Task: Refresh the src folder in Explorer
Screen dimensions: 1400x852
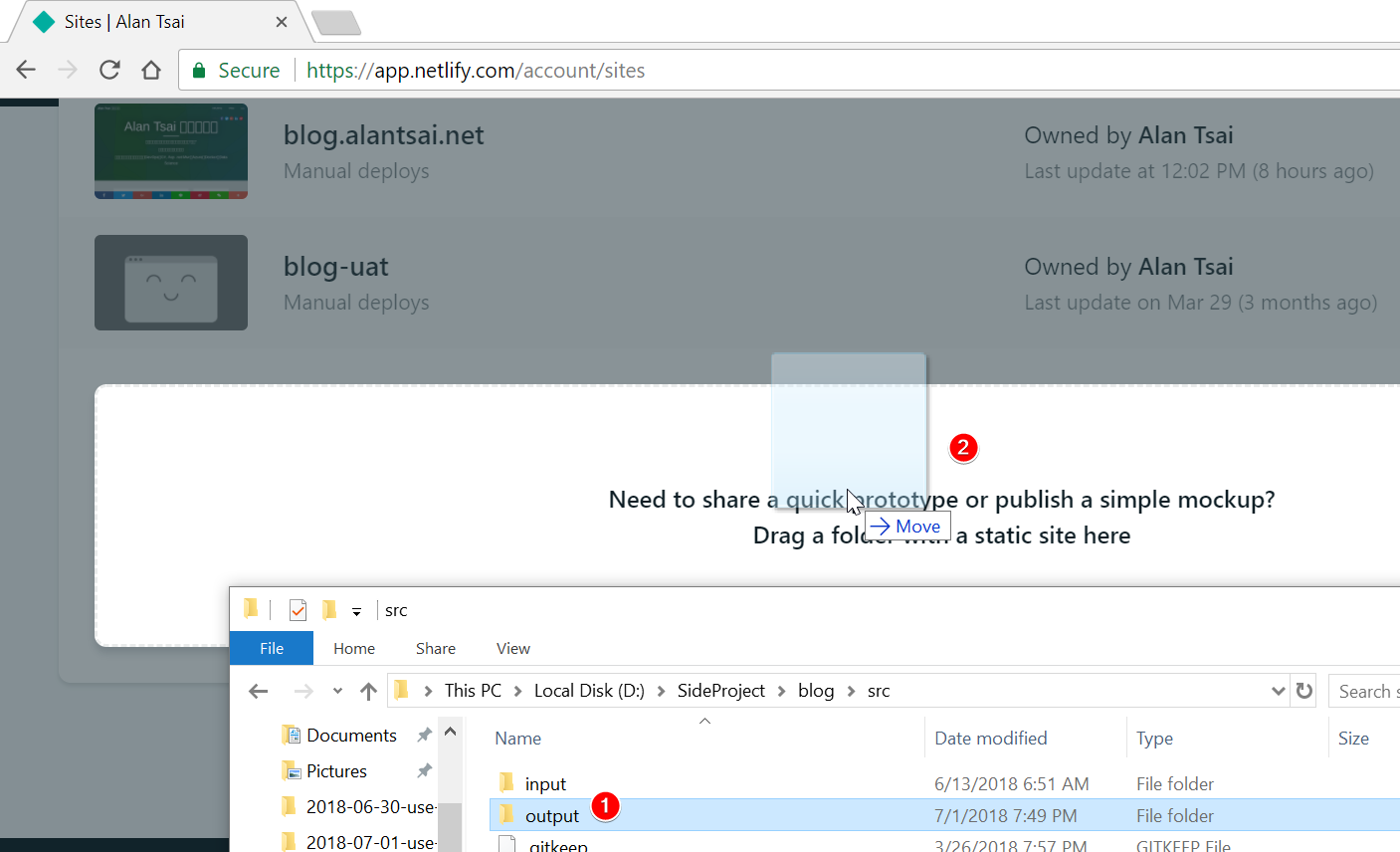Action: (x=1304, y=691)
